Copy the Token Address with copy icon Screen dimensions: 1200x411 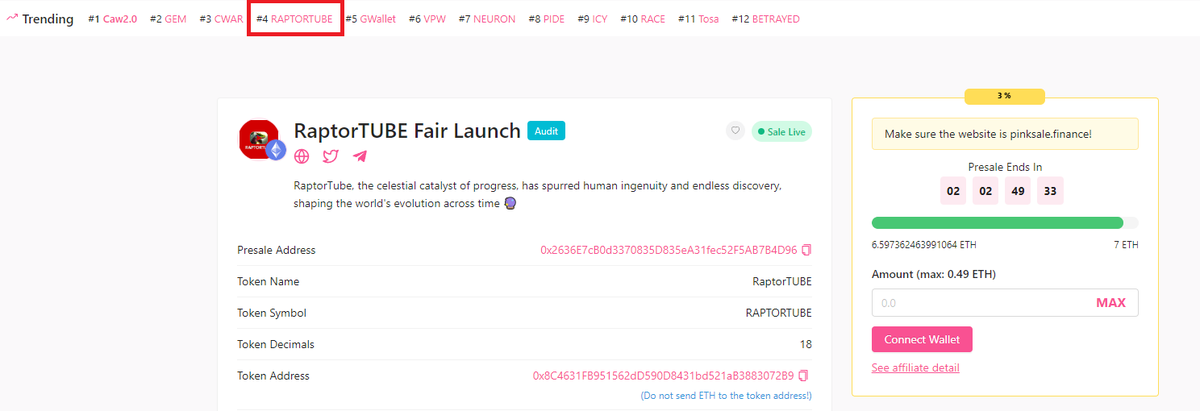click(803, 376)
